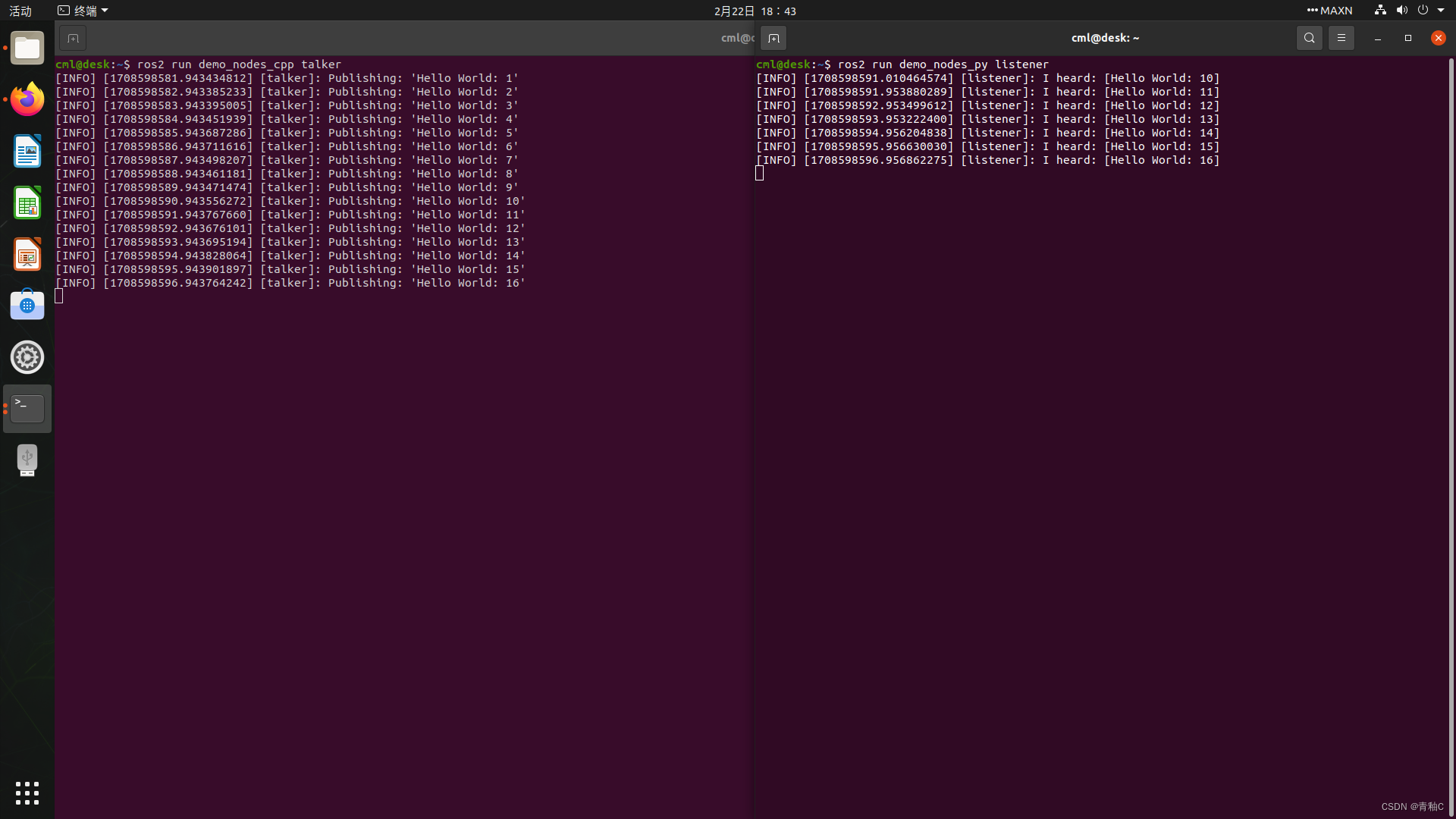Open LibreOffice Impress from the dock

[x=27, y=254]
